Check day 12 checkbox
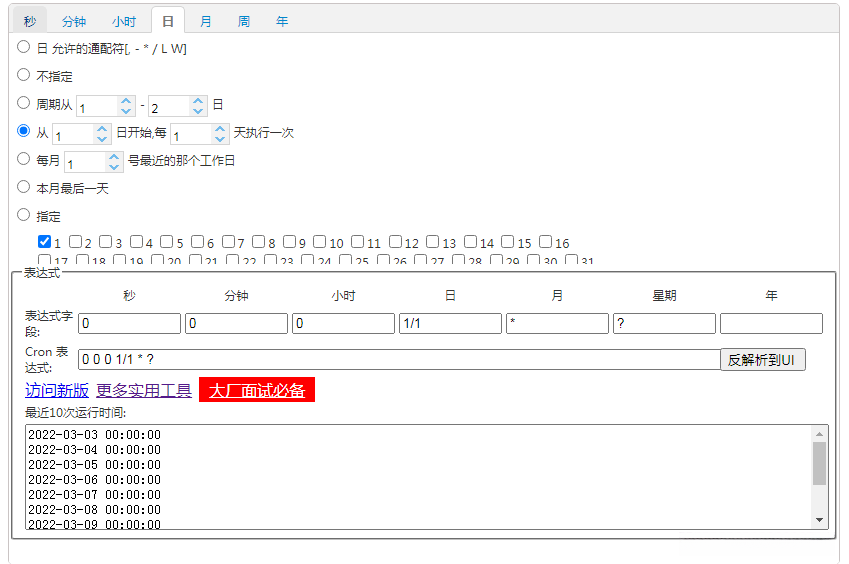 396,241
